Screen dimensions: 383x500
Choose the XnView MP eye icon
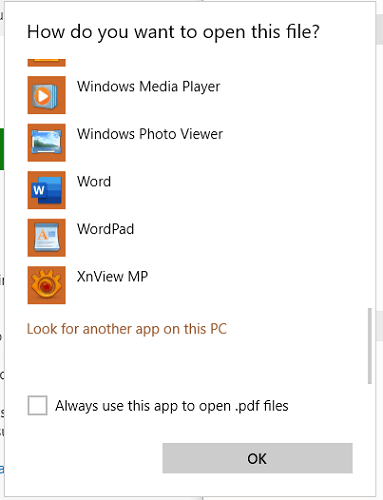coord(46,285)
